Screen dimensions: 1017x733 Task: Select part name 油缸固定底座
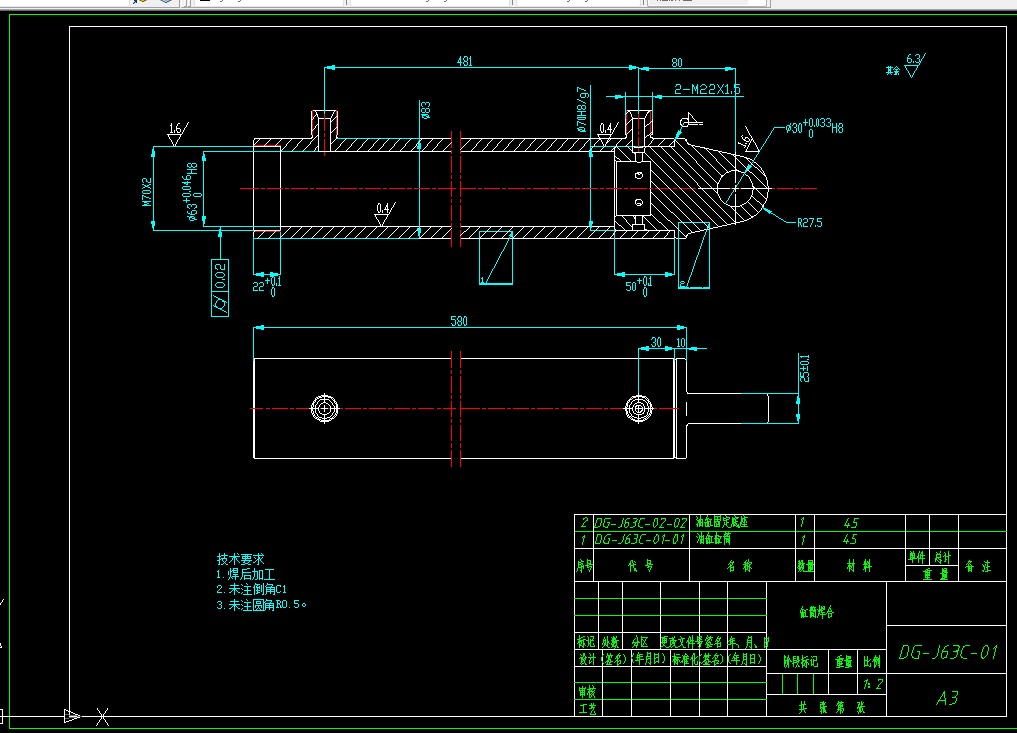[x=721, y=522]
